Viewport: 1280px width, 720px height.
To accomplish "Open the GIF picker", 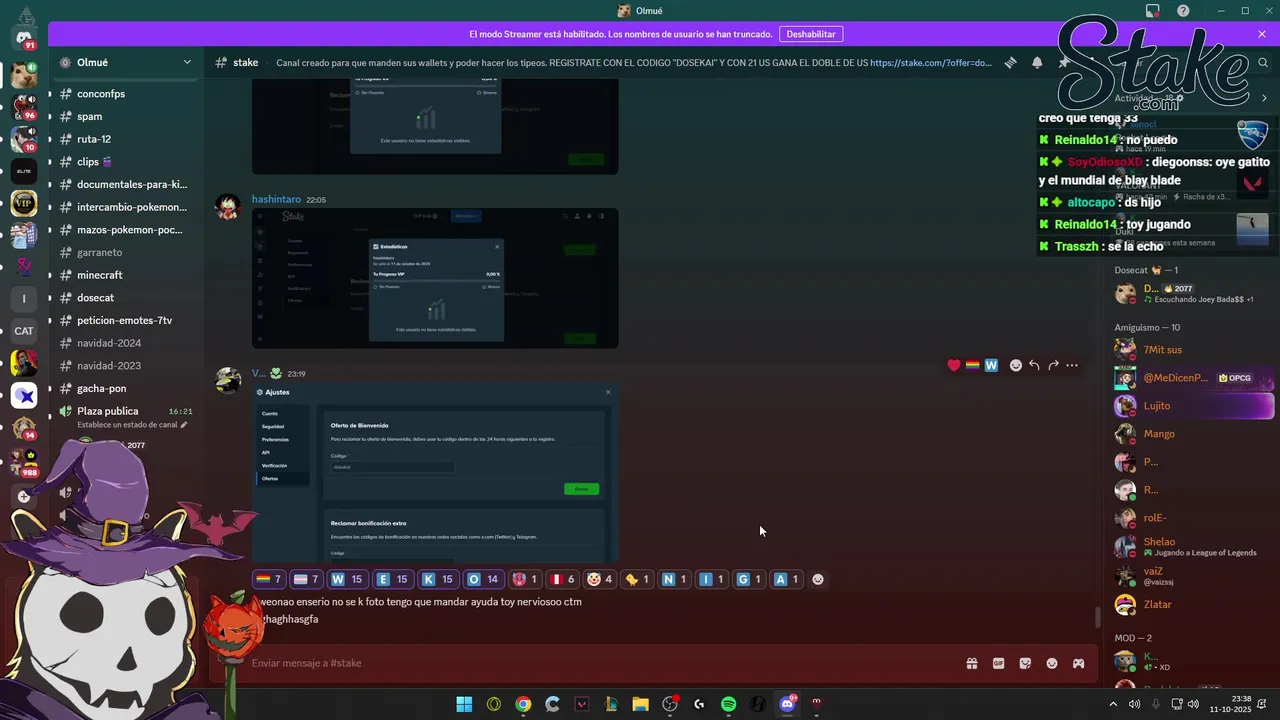I will 998,663.
